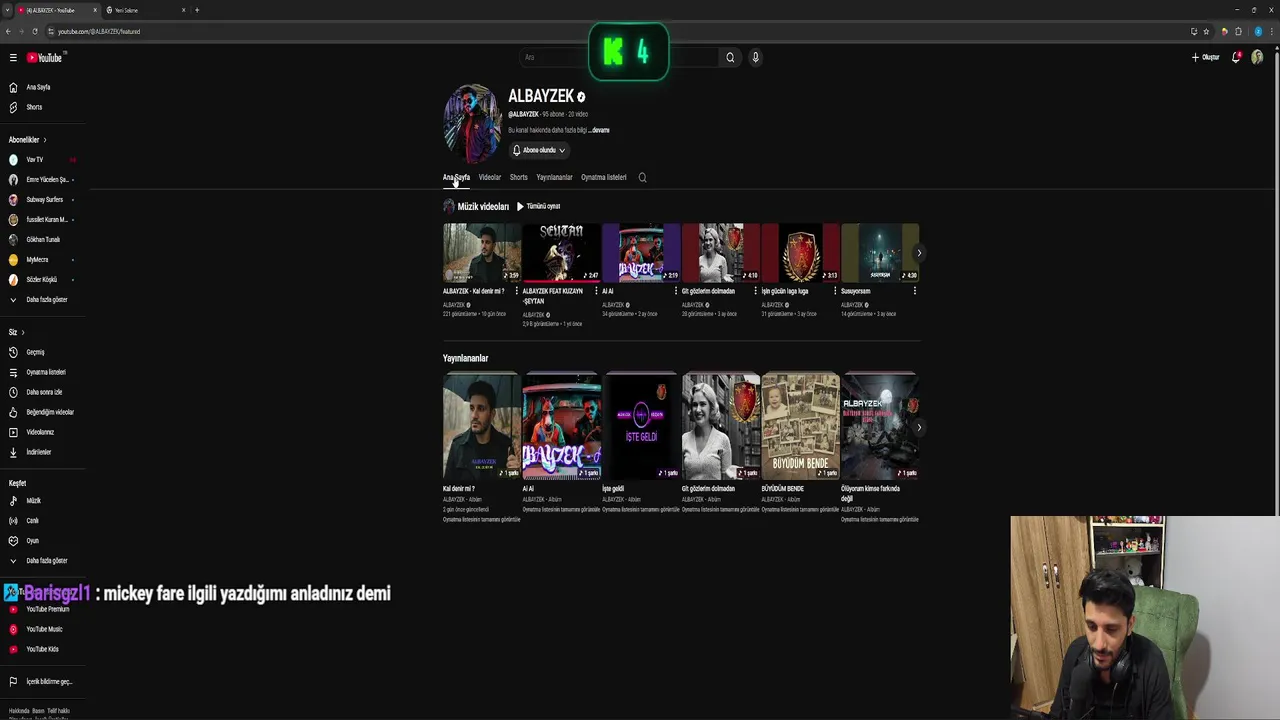Screen dimensions: 1280x720
Task: Select the channel Ana Sayfa tab
Action: click(x=456, y=177)
